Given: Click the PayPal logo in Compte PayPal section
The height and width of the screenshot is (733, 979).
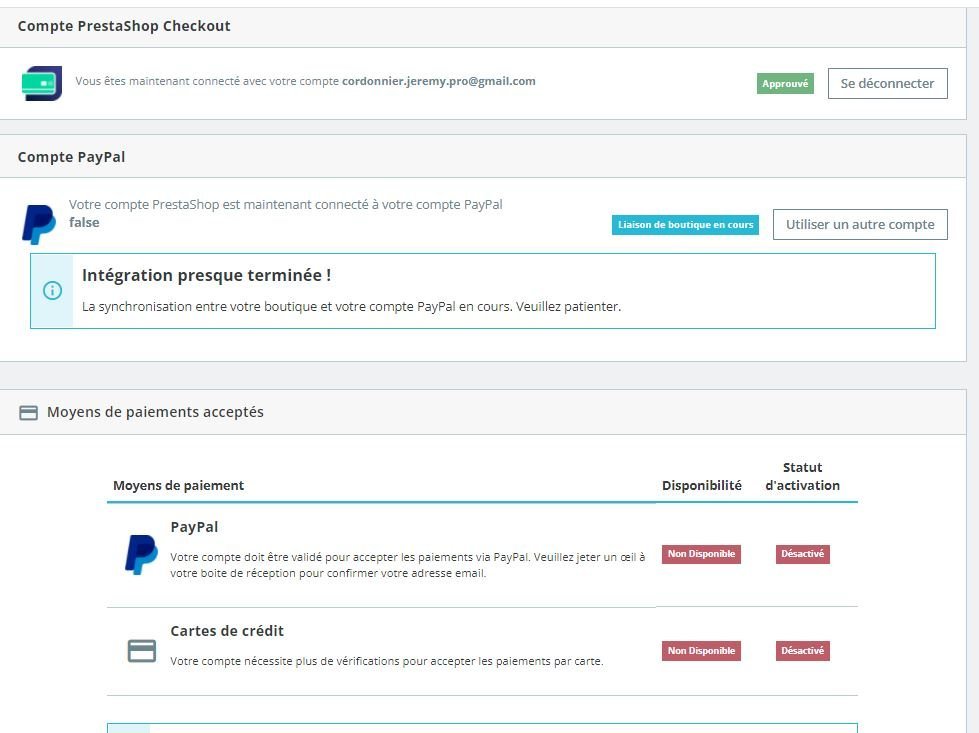Looking at the screenshot, I should click(39, 224).
